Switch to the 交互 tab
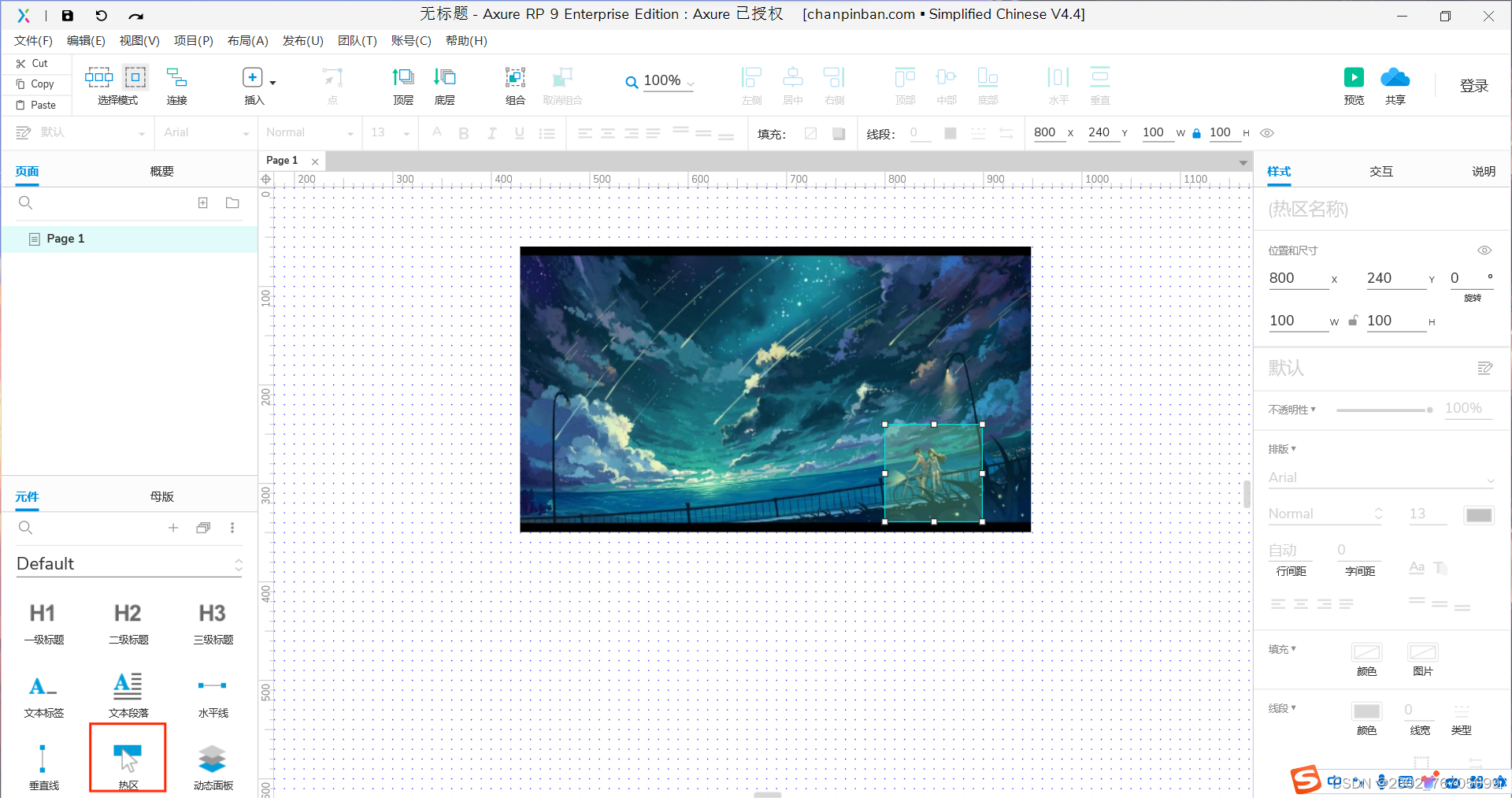 1381,171
